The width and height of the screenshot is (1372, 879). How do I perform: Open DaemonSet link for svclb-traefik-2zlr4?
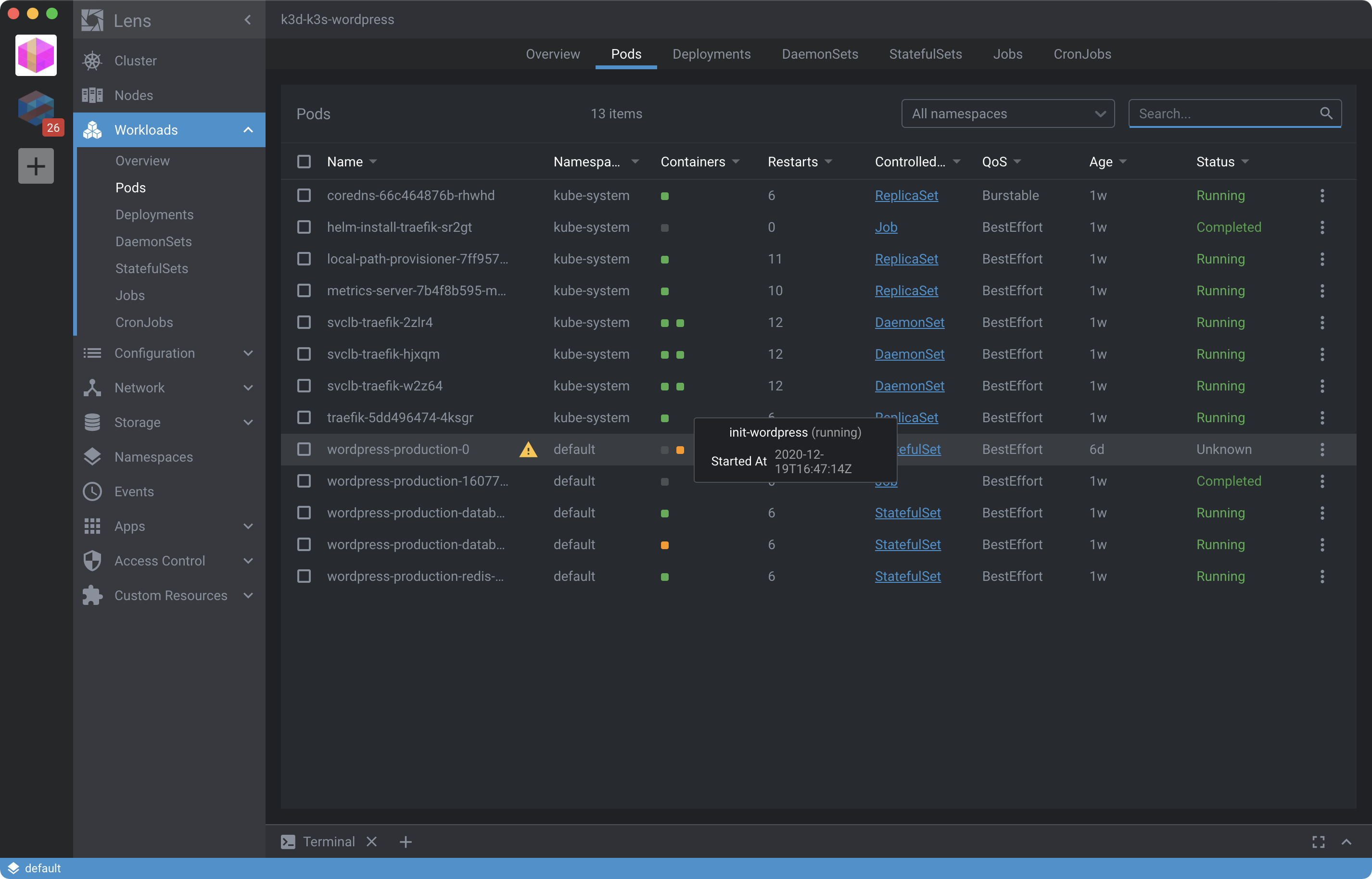tap(910, 323)
